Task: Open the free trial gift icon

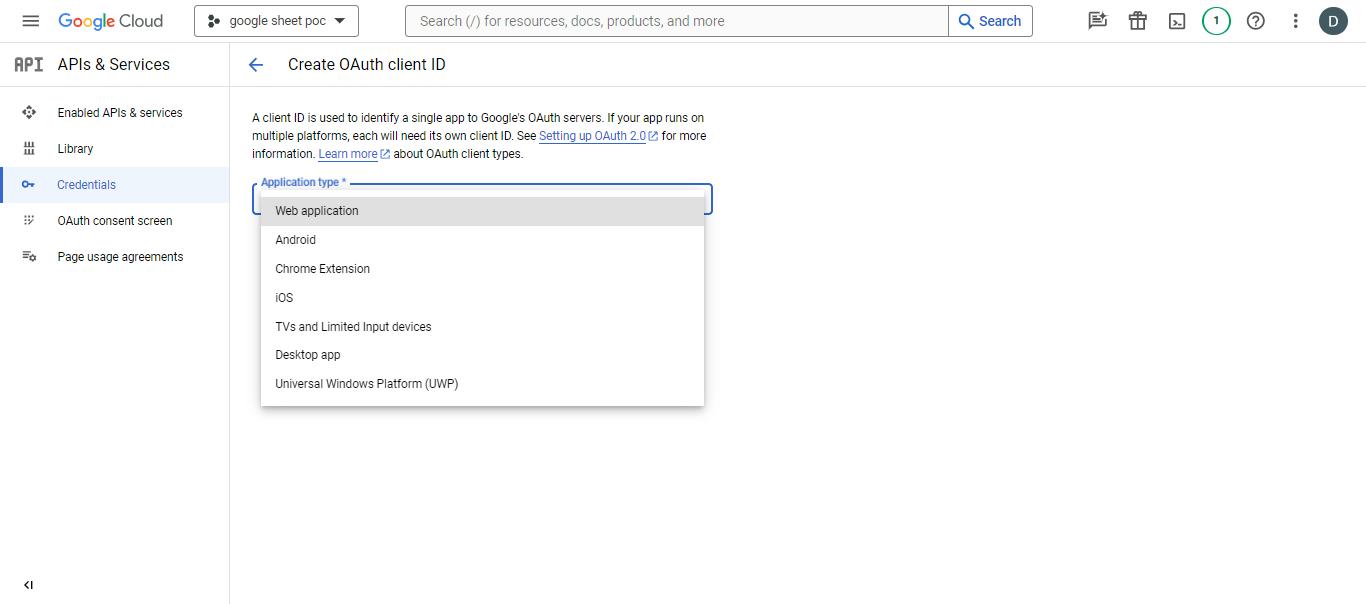Action: click(x=1138, y=21)
